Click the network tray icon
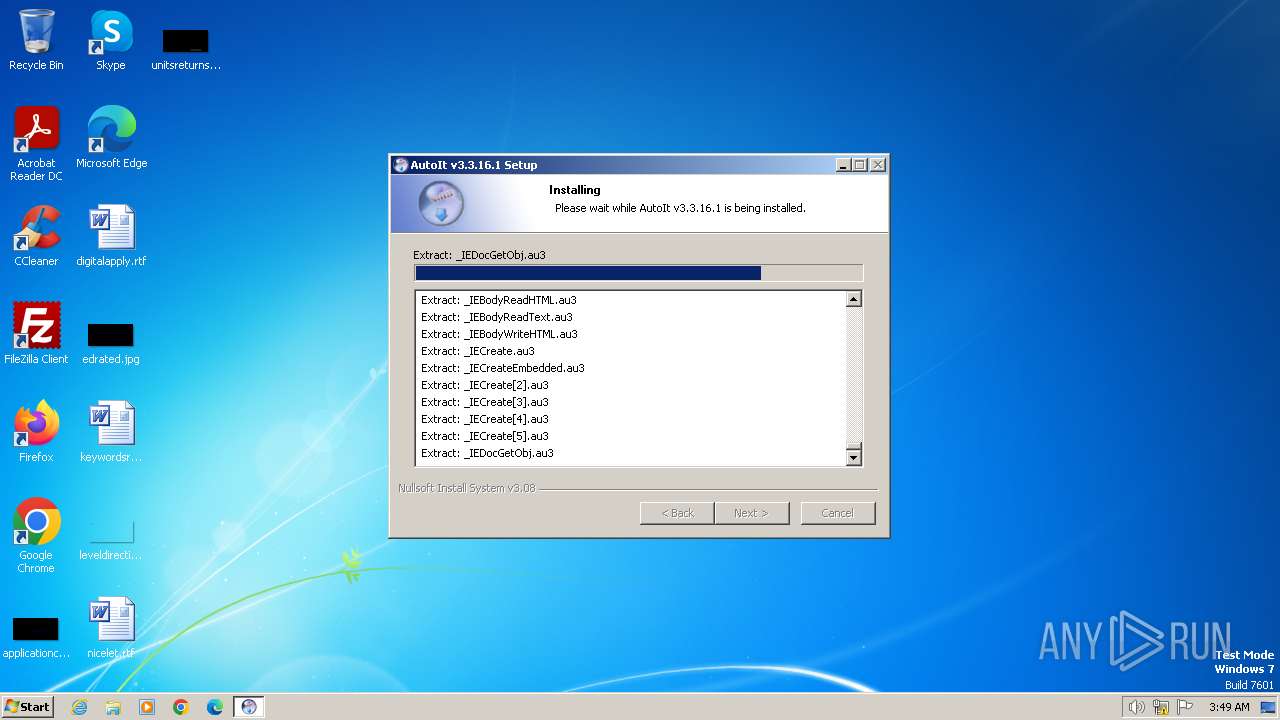This screenshot has width=1280, height=720. tap(1161, 707)
